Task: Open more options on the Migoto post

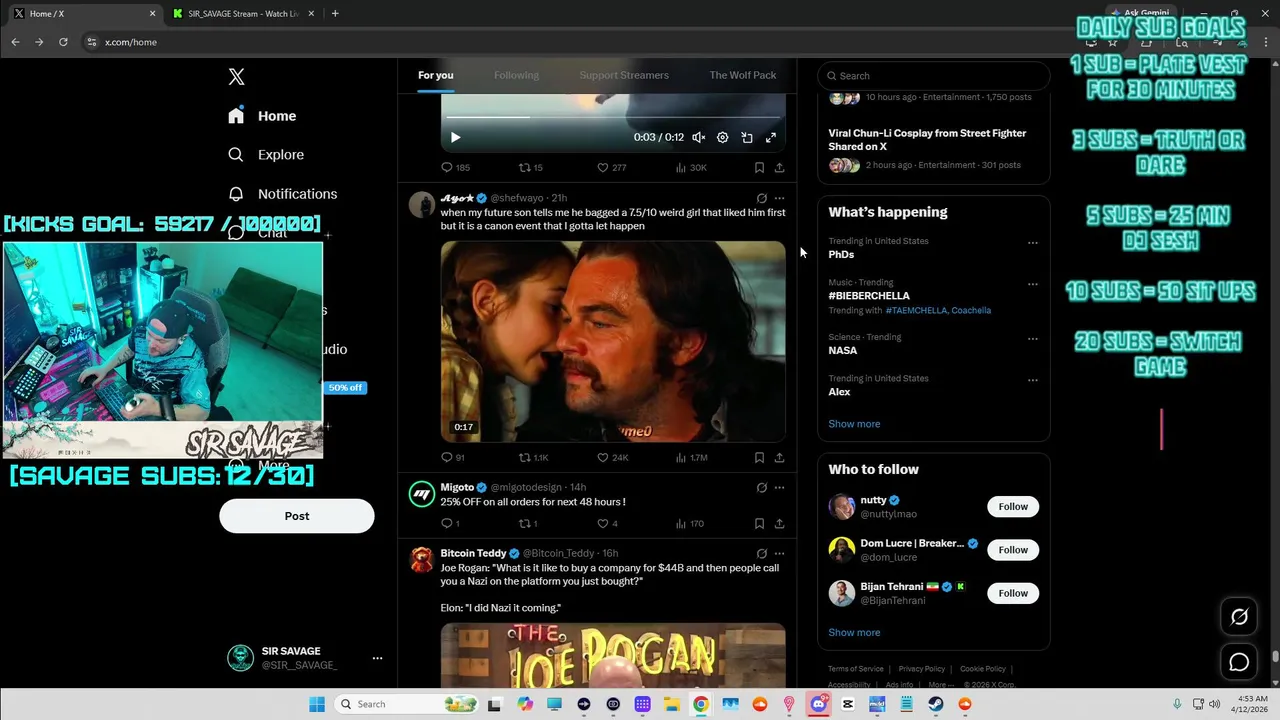Action: point(779,488)
